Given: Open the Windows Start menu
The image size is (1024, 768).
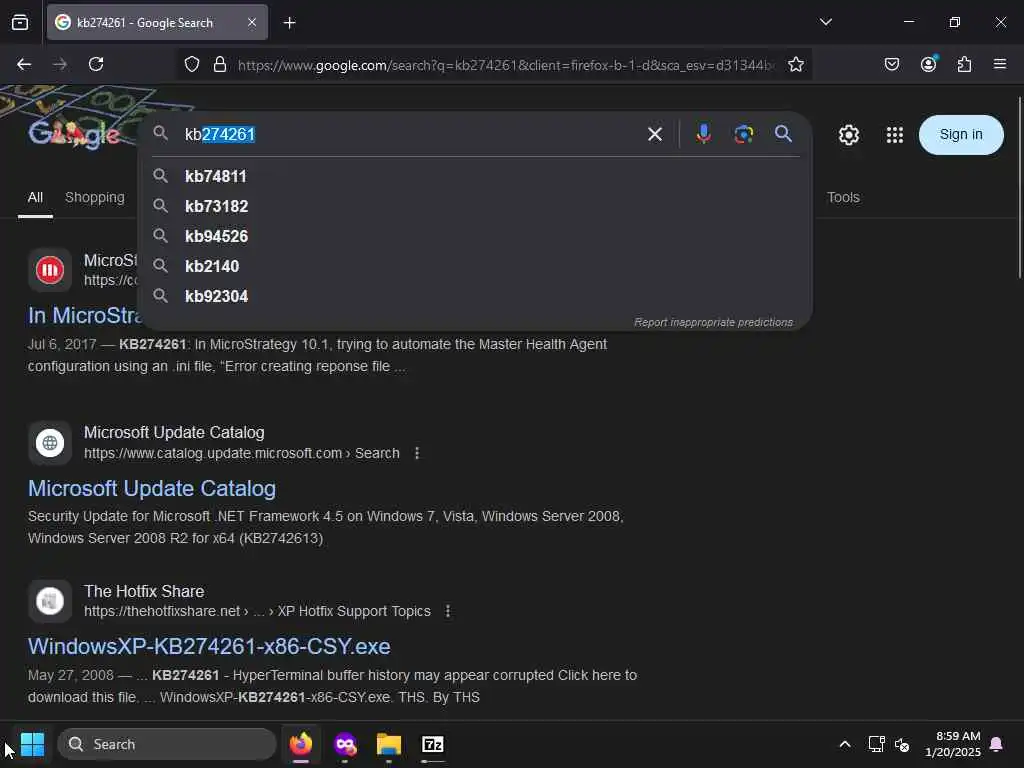Looking at the screenshot, I should 32,744.
